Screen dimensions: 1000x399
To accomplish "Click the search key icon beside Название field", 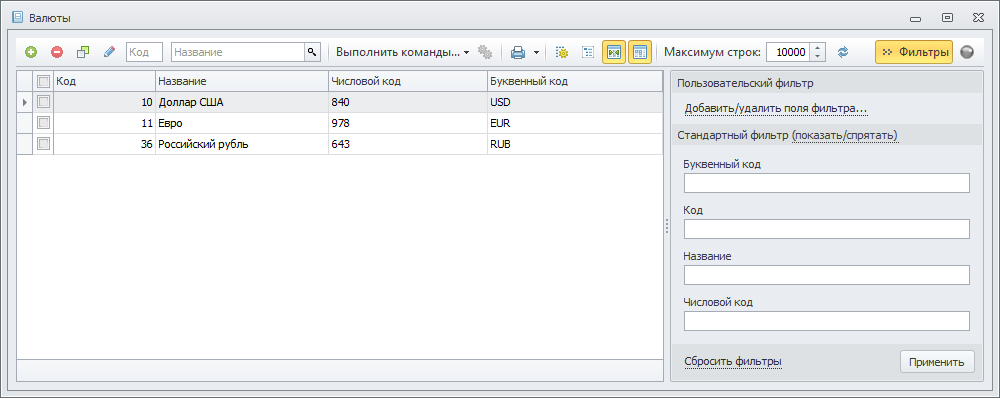I will point(311,52).
